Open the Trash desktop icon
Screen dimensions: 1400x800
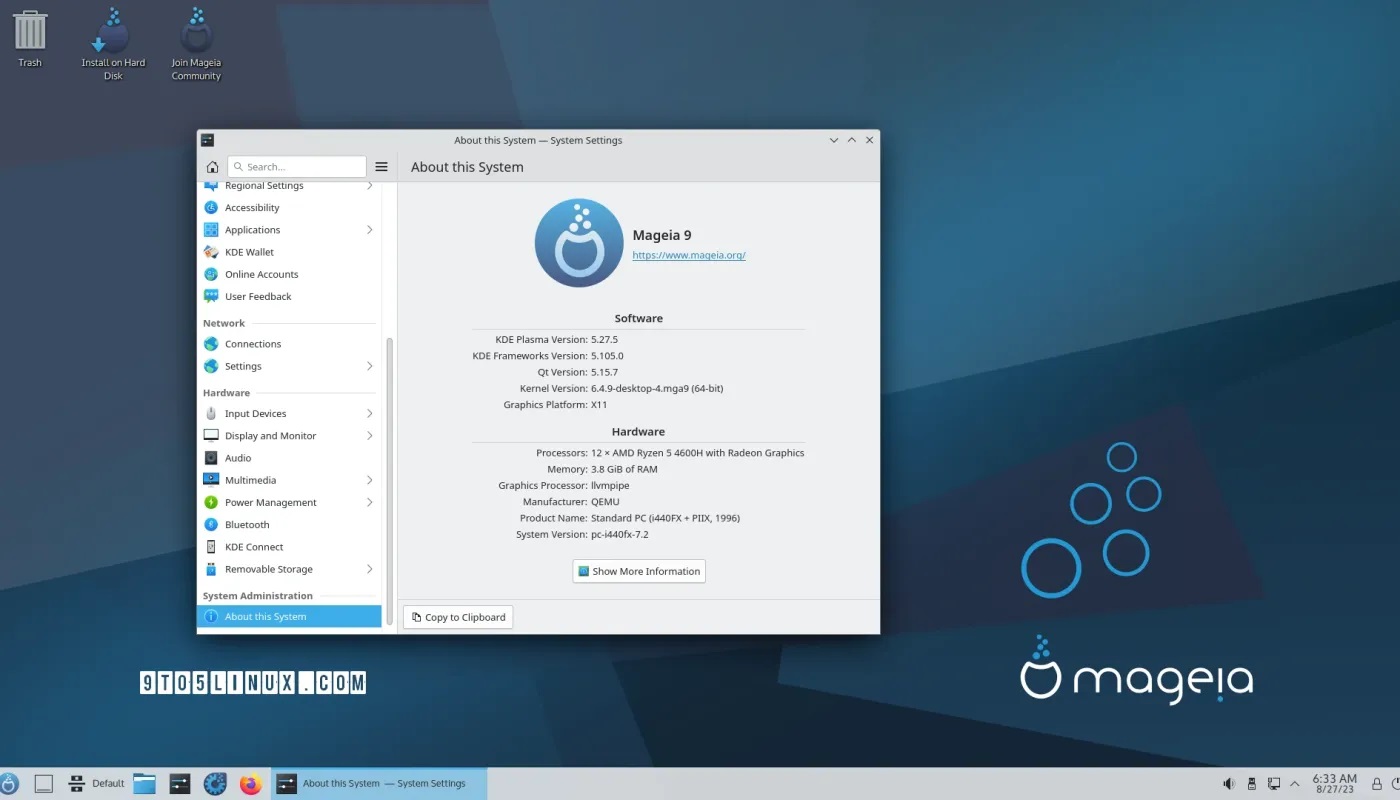30,38
